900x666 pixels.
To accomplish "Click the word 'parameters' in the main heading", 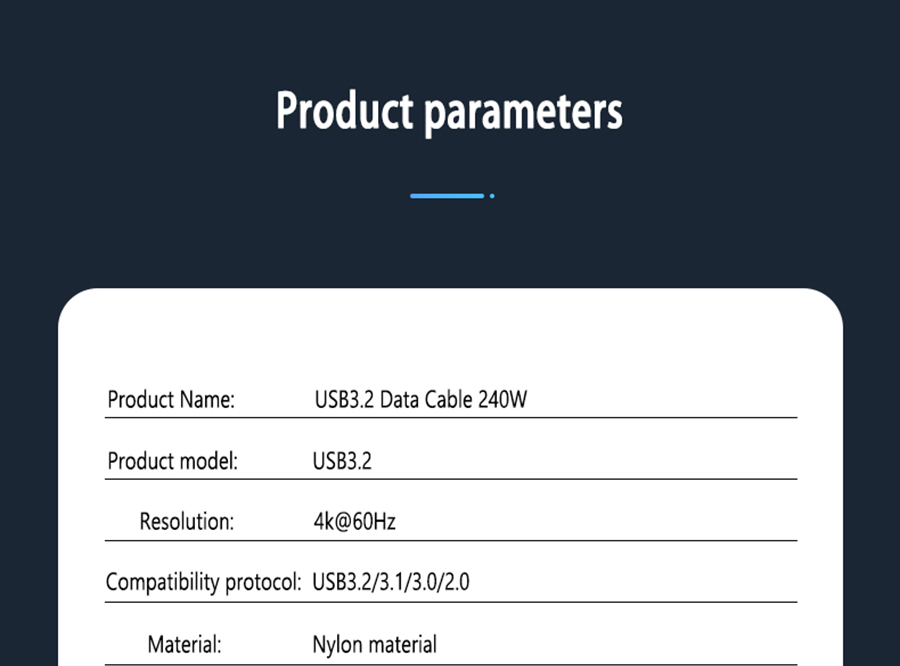I will (x=523, y=112).
